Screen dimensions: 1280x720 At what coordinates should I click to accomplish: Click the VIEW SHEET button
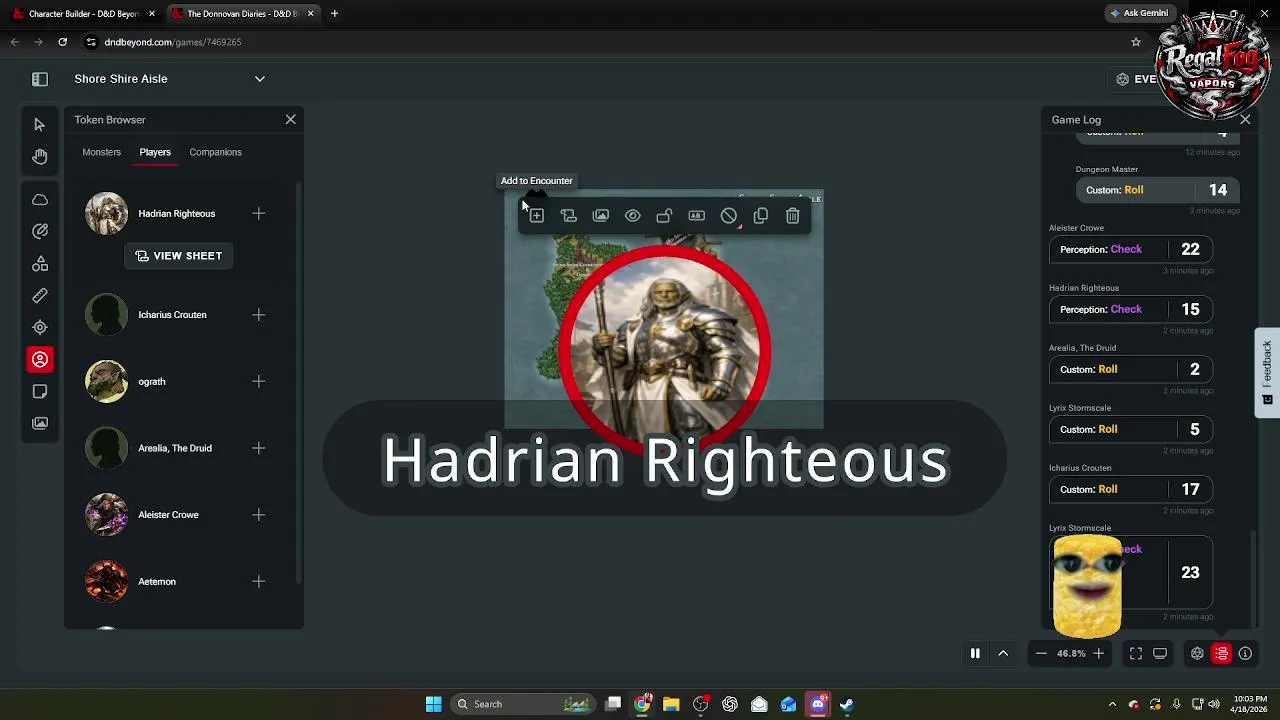point(178,256)
